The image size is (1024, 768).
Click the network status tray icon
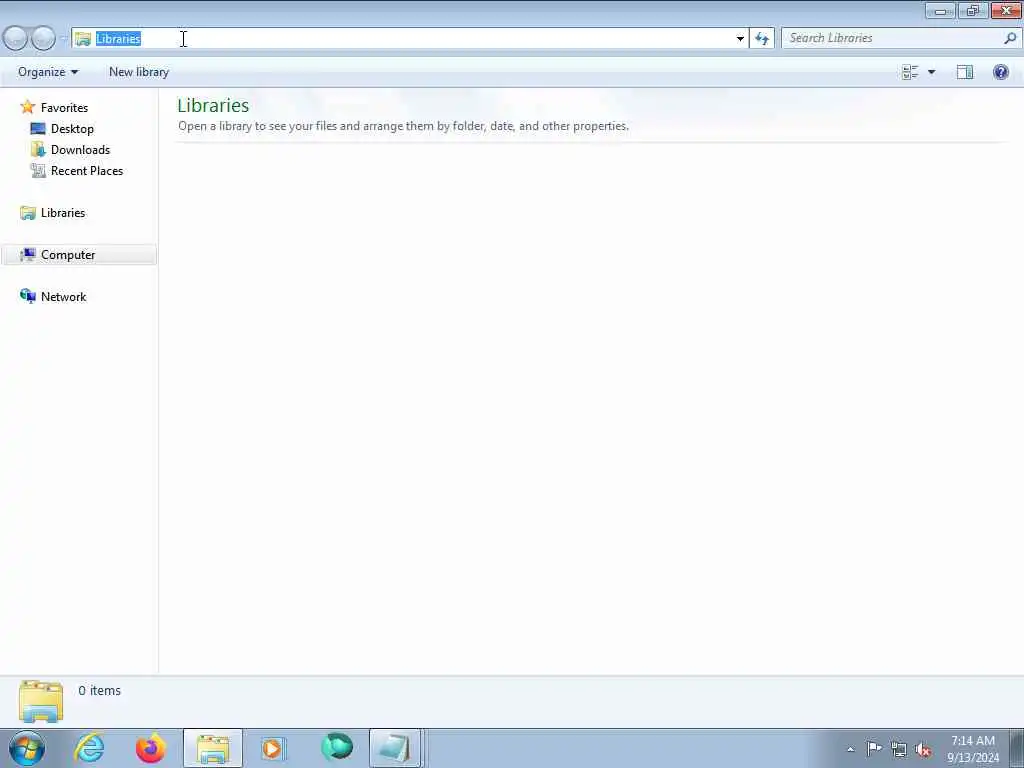click(899, 750)
